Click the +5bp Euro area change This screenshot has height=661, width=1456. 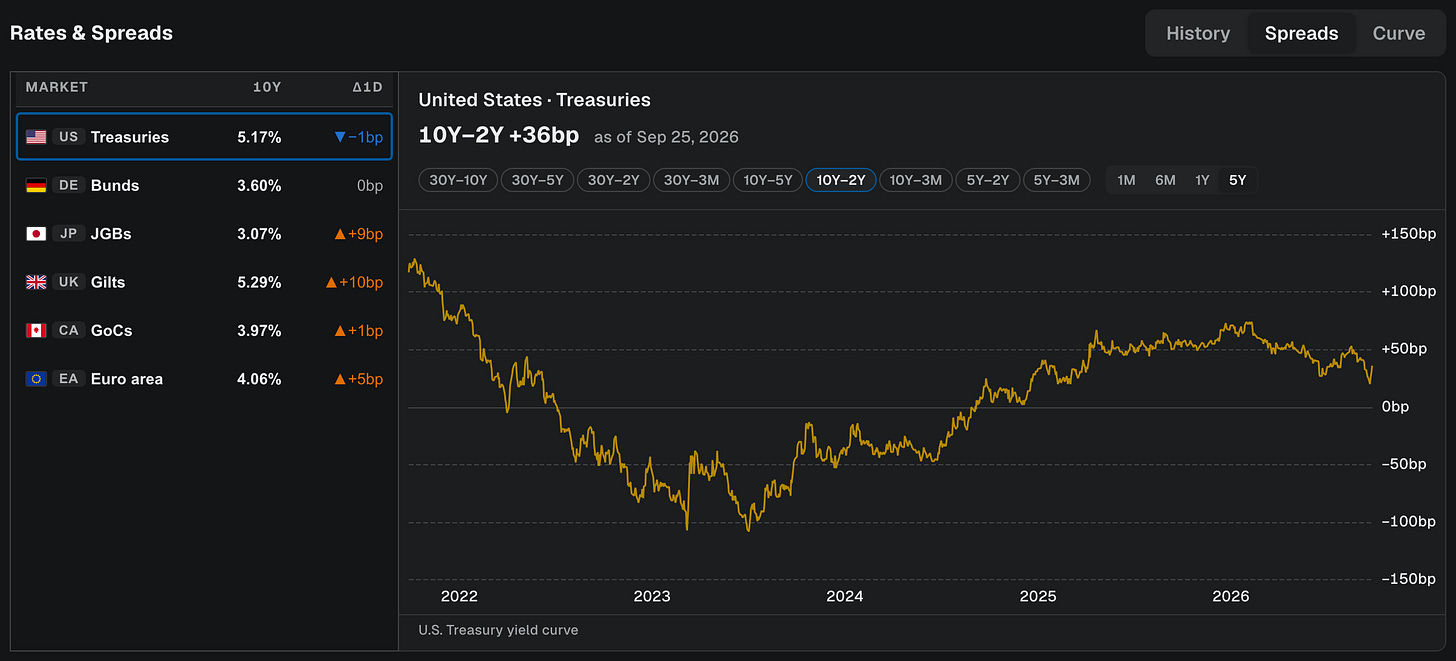[x=358, y=379]
